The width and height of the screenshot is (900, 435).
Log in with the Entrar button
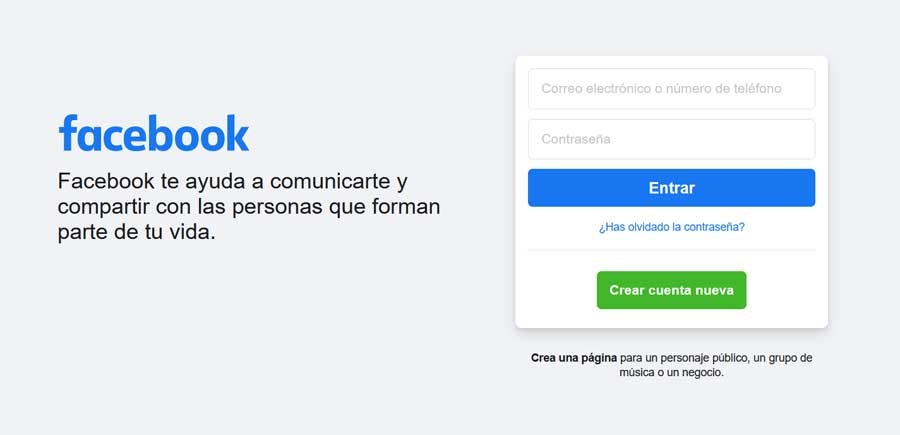671,188
